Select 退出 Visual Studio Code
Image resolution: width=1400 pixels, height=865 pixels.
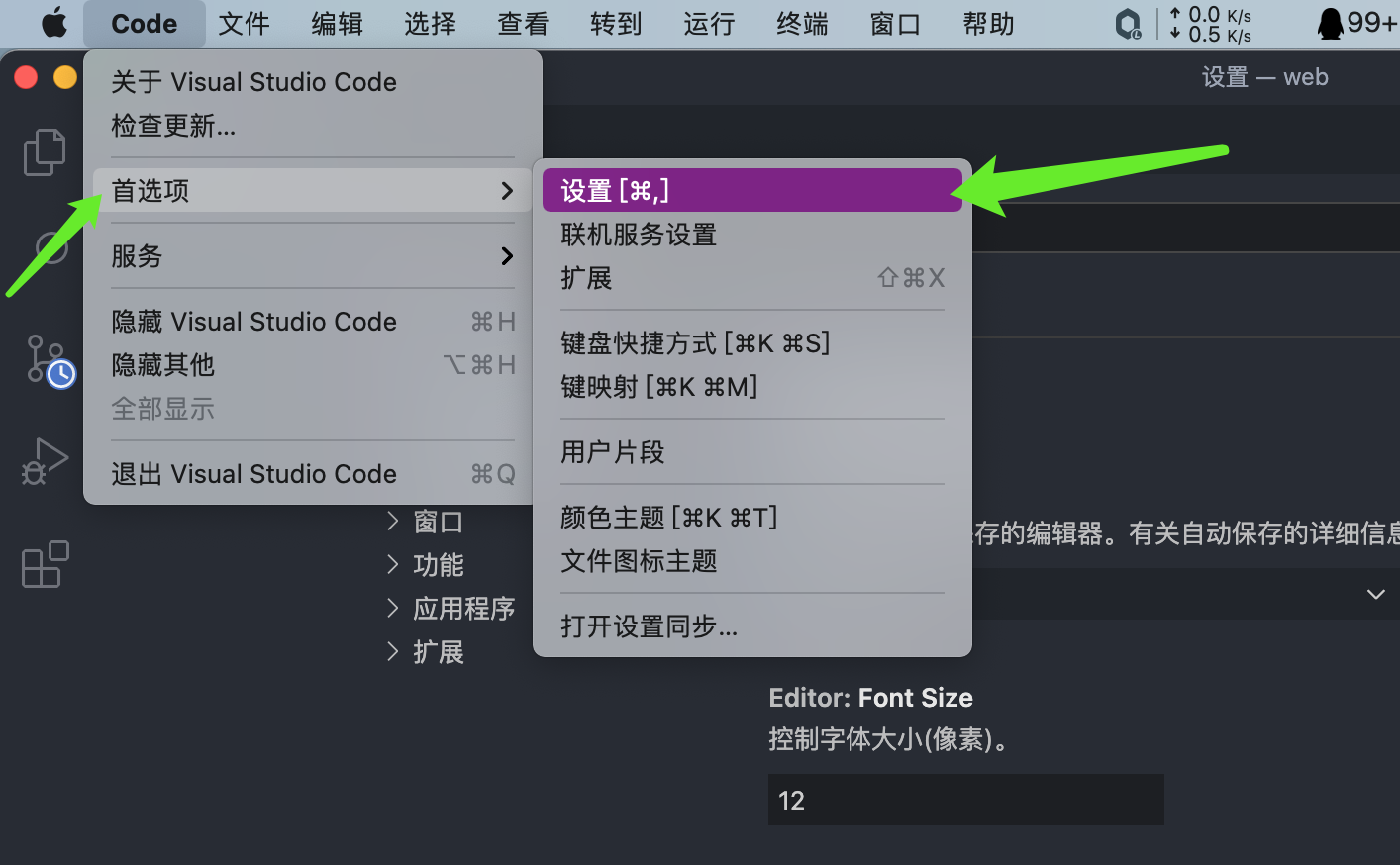click(x=313, y=474)
